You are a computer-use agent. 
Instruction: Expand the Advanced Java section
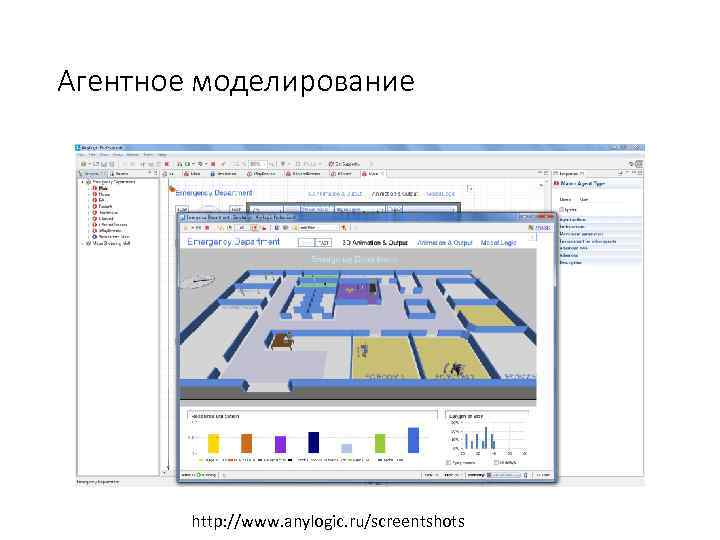coord(599,248)
